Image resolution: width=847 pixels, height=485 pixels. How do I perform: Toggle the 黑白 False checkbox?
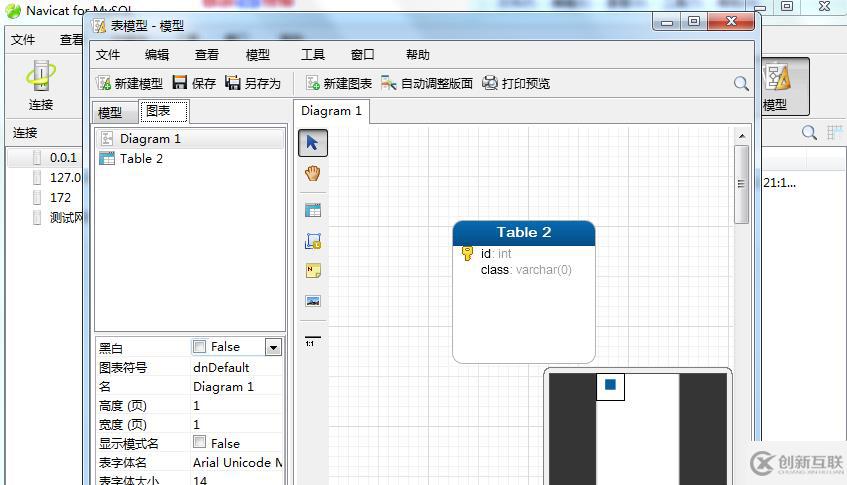pos(199,346)
